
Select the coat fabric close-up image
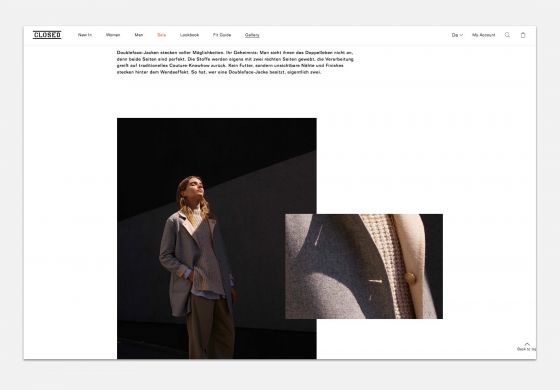click(x=364, y=266)
